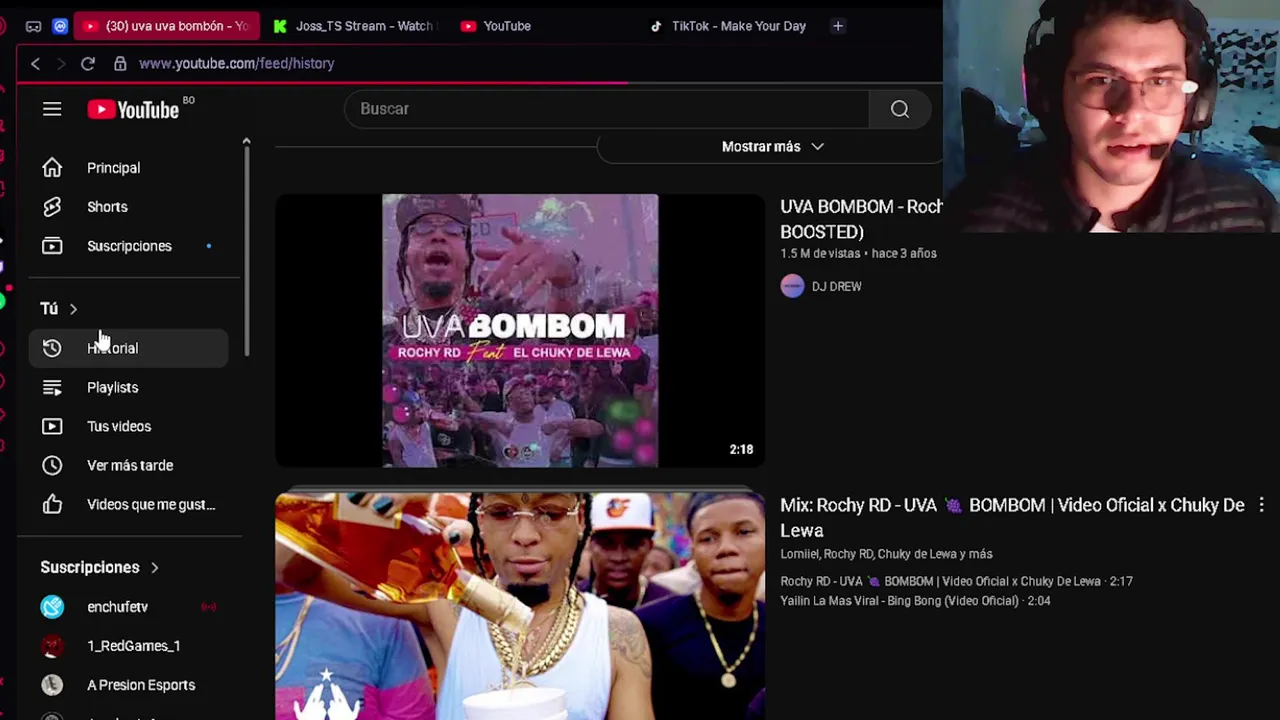Click the live indicator next to enchufetv
This screenshot has width=1280, height=720.
tap(209, 607)
